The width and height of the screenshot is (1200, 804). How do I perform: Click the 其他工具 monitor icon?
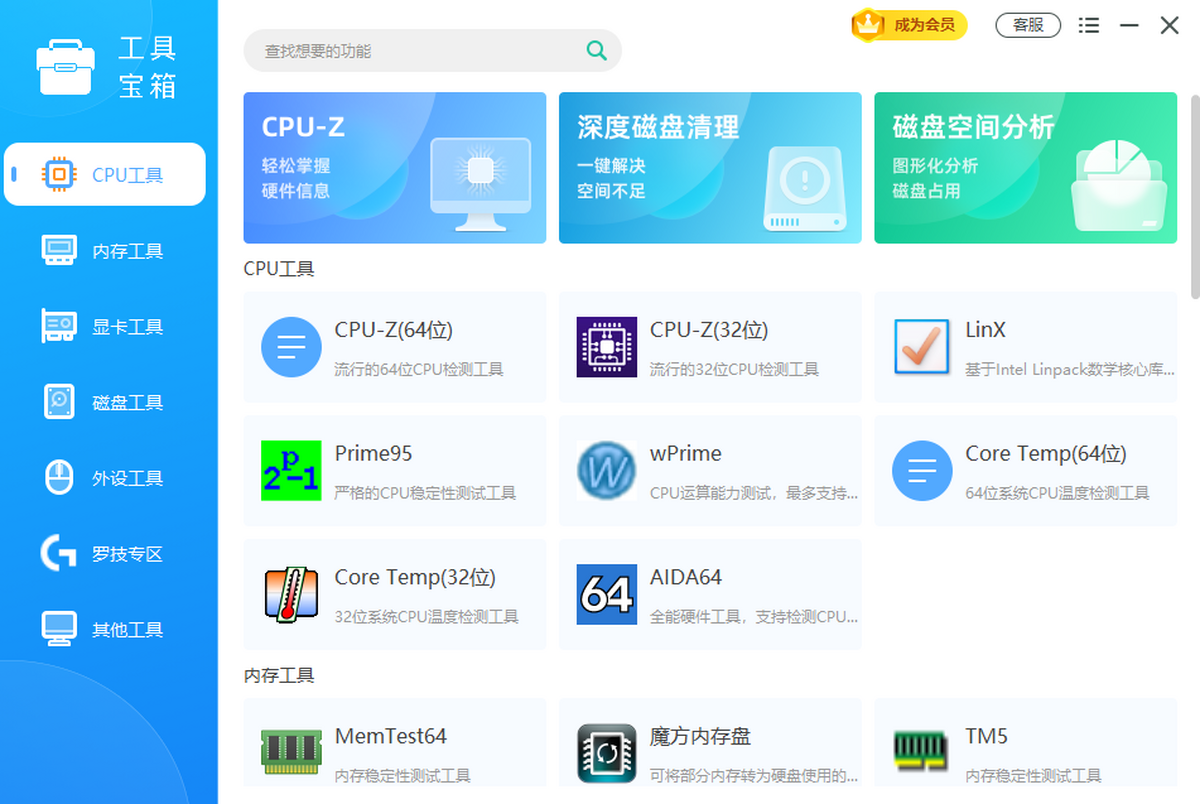[59, 629]
